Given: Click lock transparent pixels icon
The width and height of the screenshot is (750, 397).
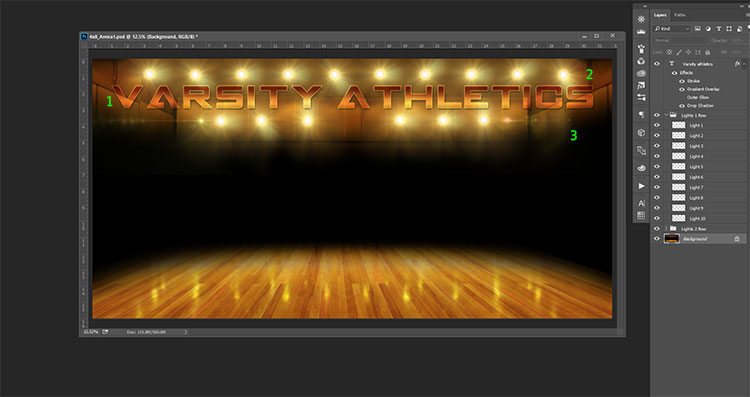Looking at the screenshot, I should pyautogui.click(x=670, y=52).
